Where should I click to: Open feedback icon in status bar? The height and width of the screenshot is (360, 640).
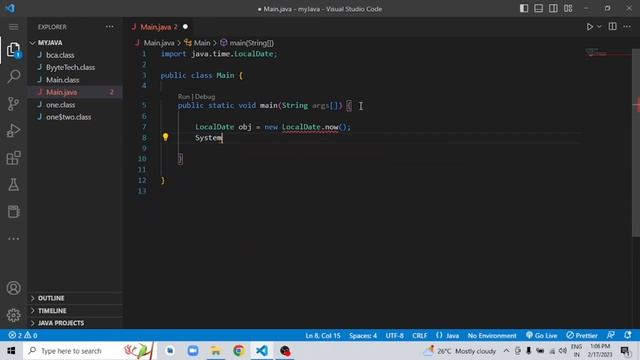611,335
